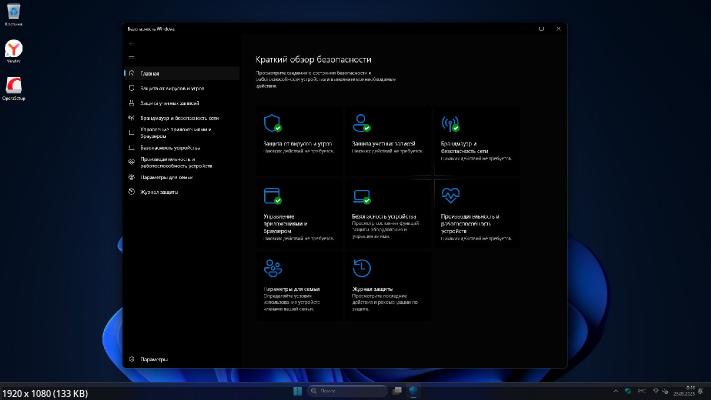Click green security icon in system tray
The height and width of the screenshot is (400, 711).
[628, 391]
